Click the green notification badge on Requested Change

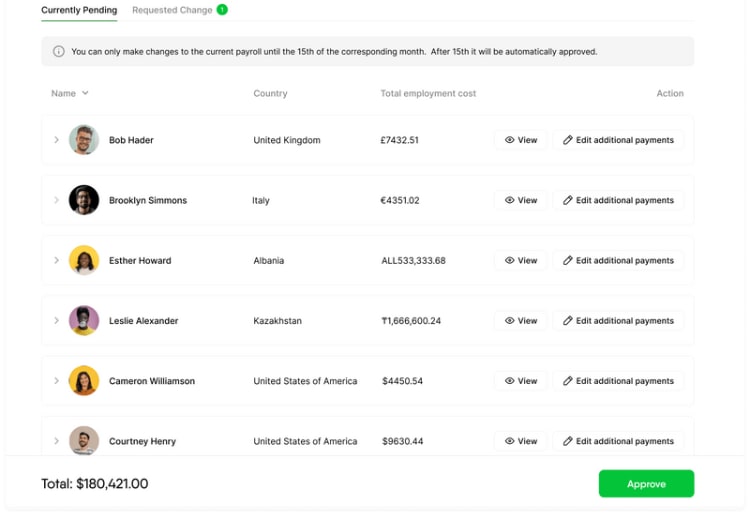pos(222,10)
